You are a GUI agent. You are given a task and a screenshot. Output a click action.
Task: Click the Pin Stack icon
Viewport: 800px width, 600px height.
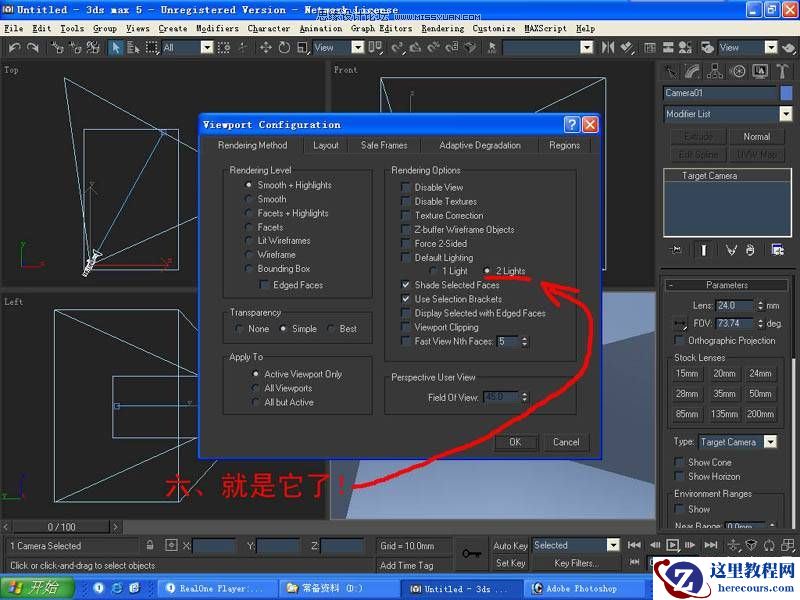pyautogui.click(x=676, y=250)
